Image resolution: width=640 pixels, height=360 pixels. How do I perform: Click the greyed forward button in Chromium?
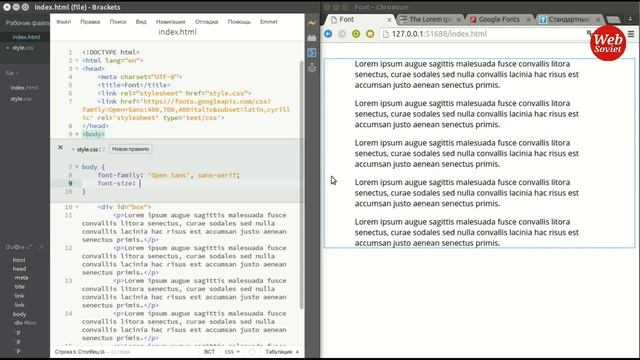(342, 34)
